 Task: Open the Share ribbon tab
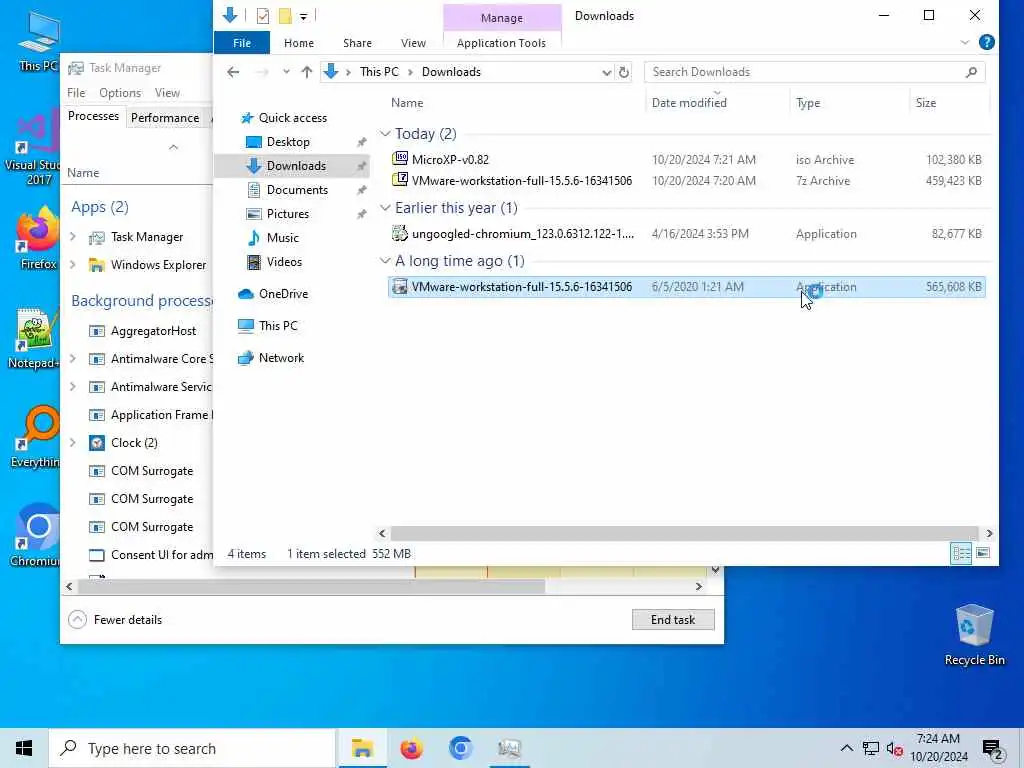(x=357, y=43)
